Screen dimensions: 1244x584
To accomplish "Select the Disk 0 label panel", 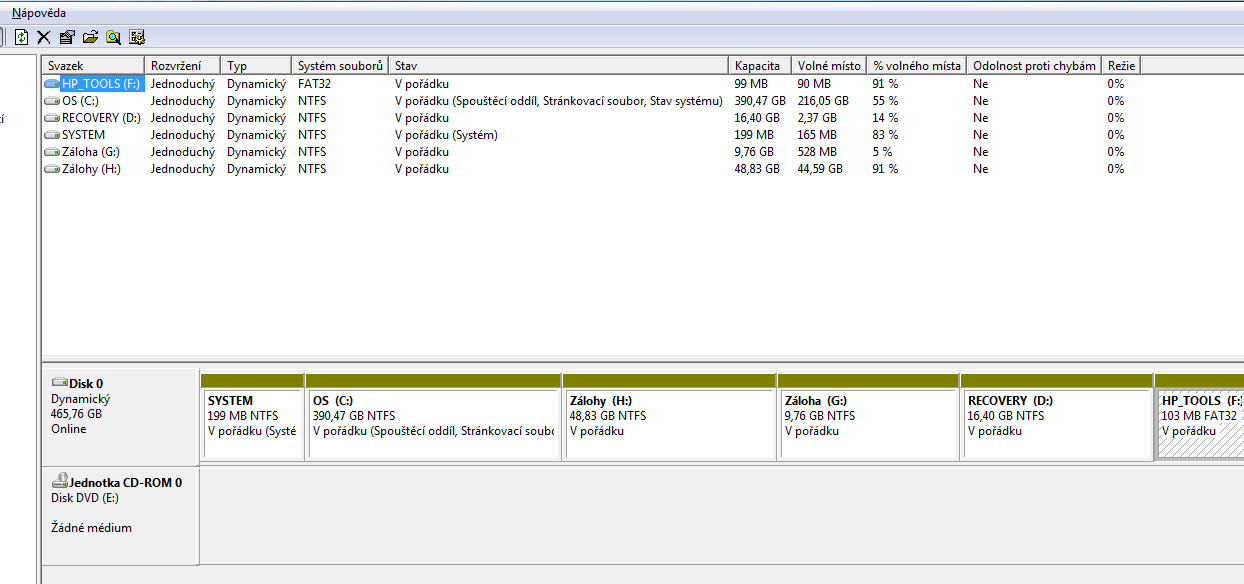I will click(x=121, y=418).
